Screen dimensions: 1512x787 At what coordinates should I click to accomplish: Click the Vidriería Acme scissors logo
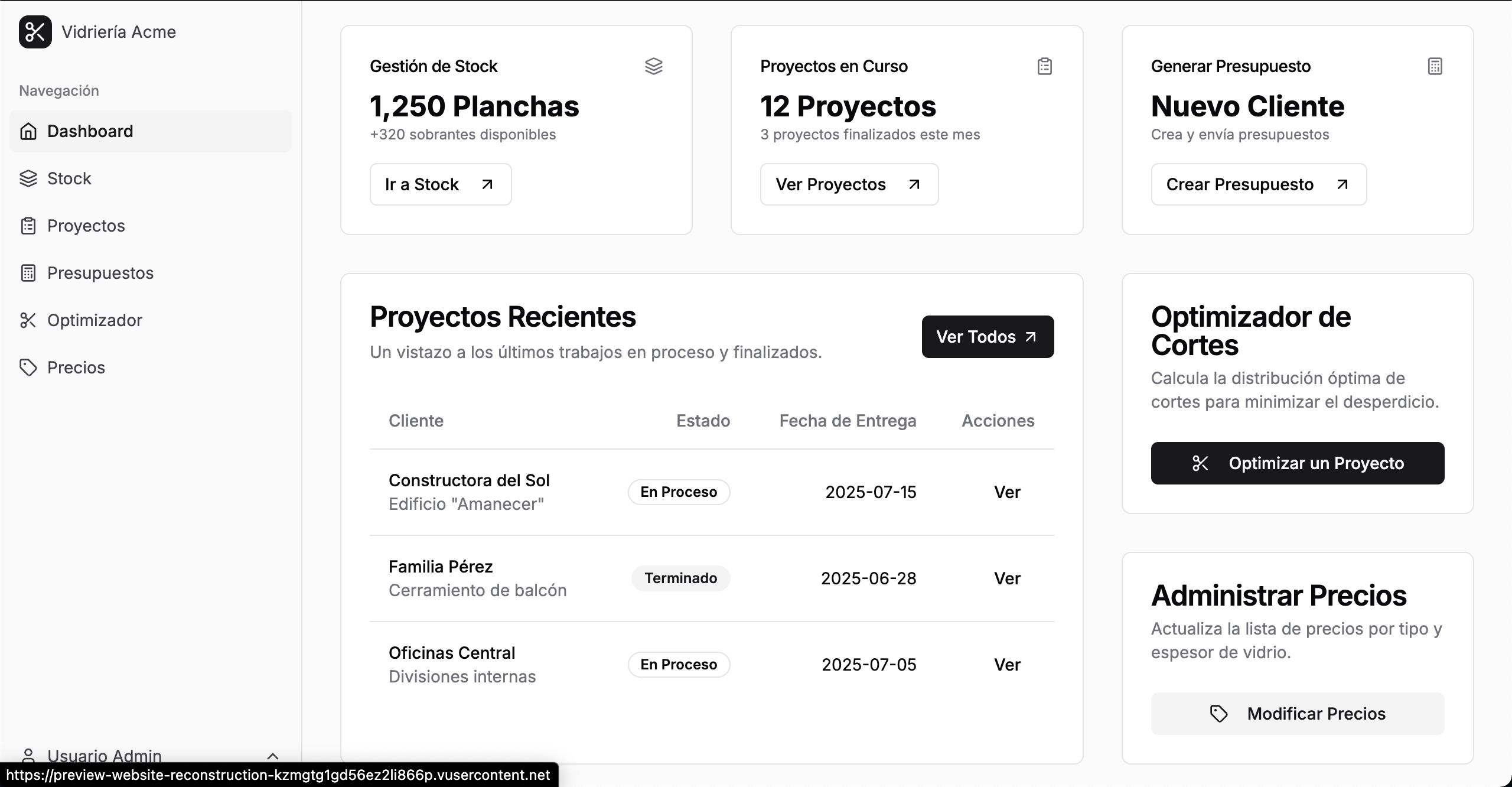(x=35, y=32)
